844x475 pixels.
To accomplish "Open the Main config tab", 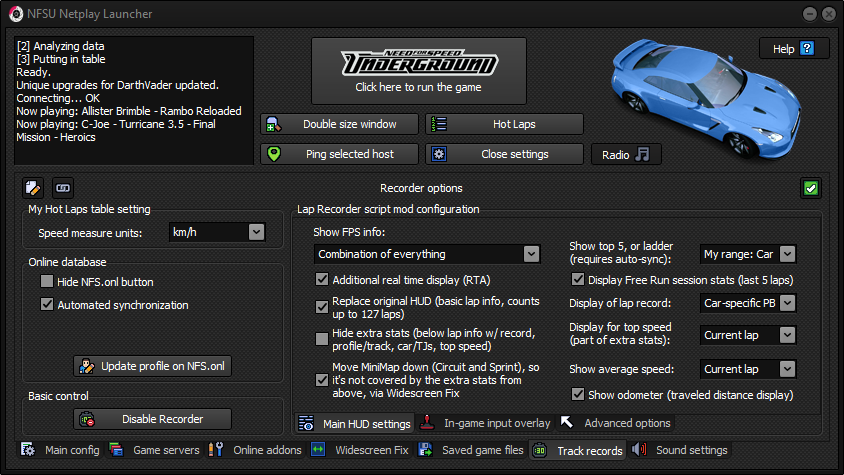I will pyautogui.click(x=60, y=450).
